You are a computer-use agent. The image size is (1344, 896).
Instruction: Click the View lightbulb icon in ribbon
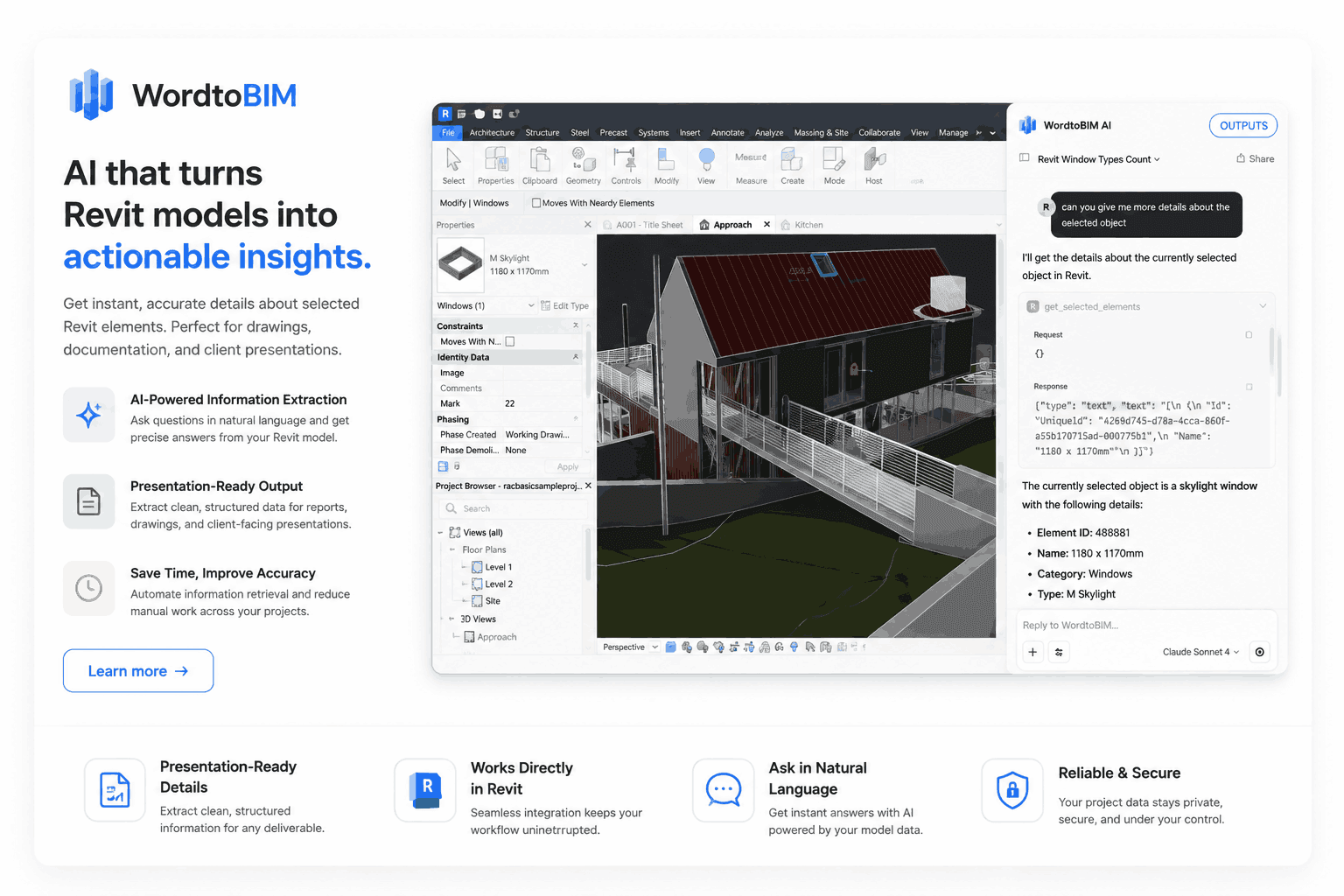point(706,160)
